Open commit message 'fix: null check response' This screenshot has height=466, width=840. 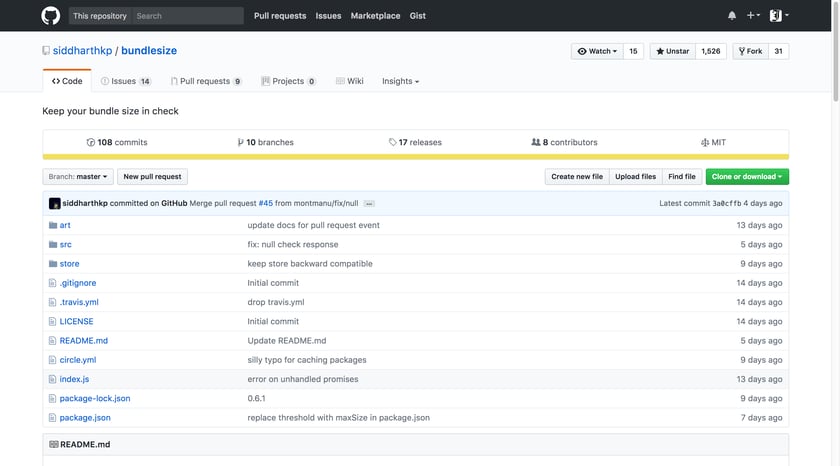tap(293, 244)
